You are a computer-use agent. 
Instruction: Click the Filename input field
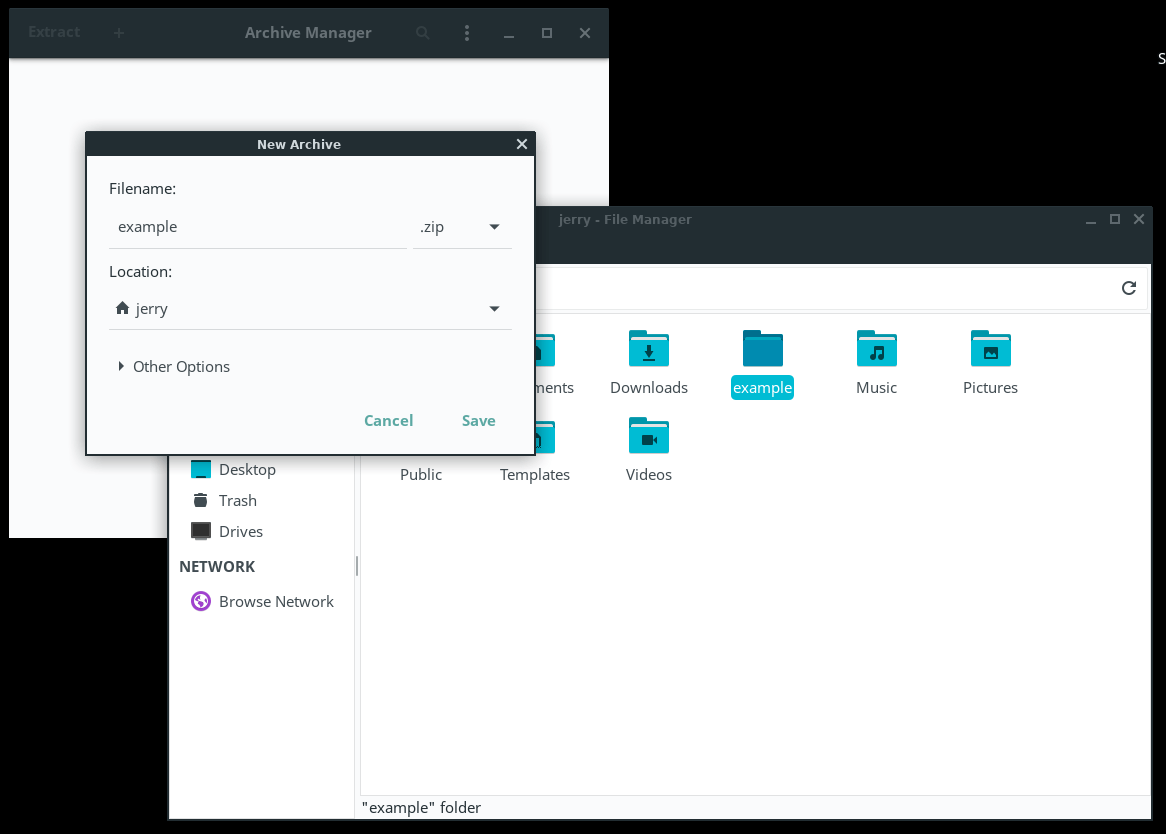pyautogui.click(x=257, y=227)
